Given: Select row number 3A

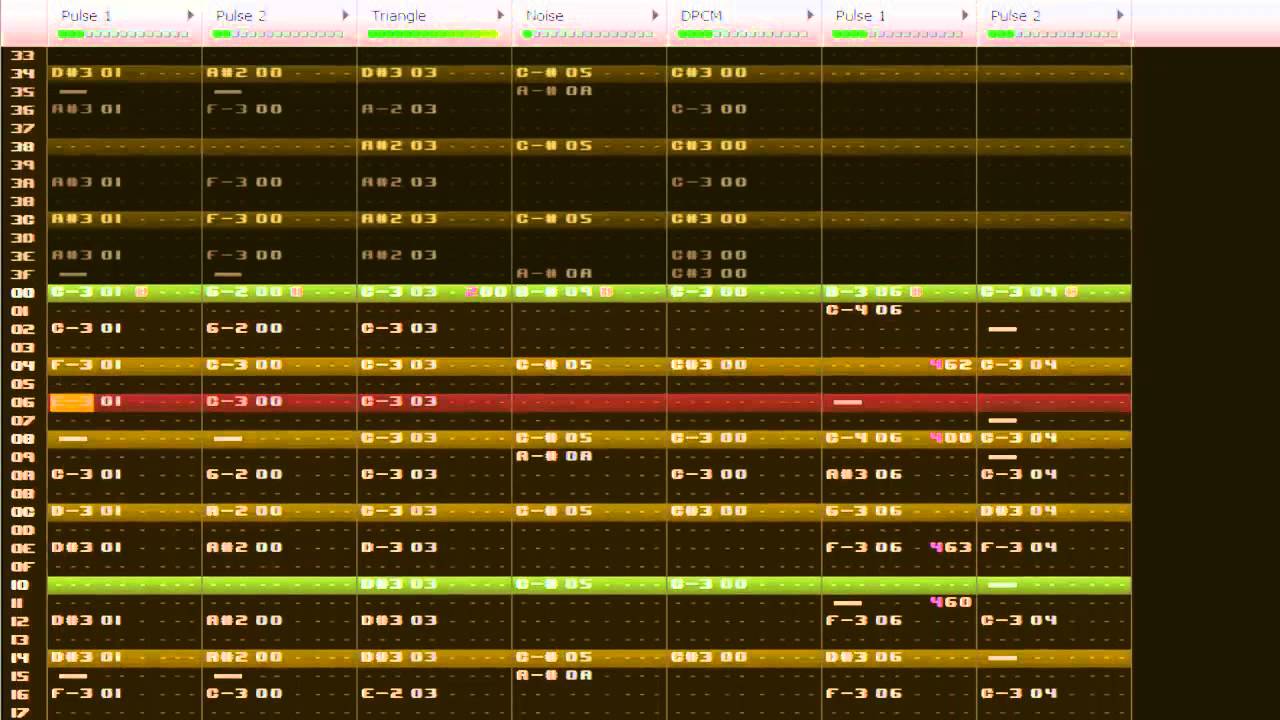Looking at the screenshot, I should coord(22,182).
